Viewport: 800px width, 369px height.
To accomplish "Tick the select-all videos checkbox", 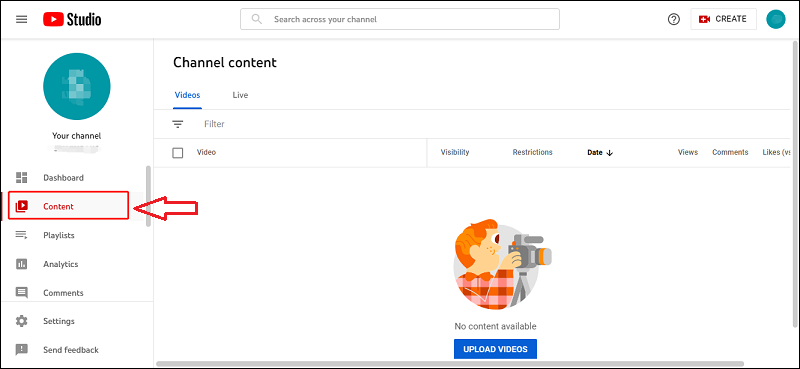I will [x=178, y=153].
